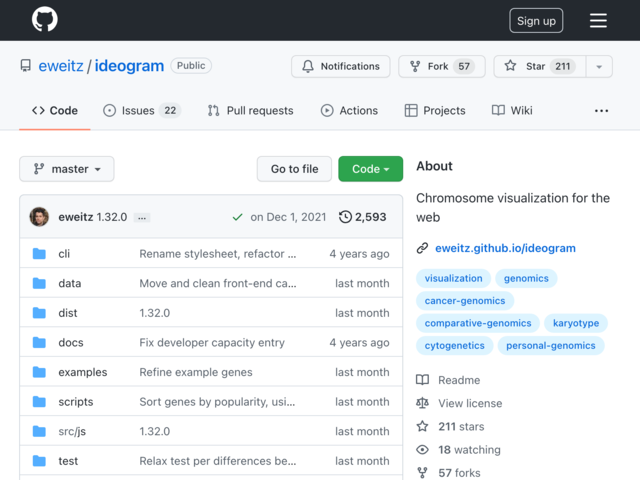
Task: Open the eweitz.github.io/ideogram website link
Action: (x=505, y=248)
